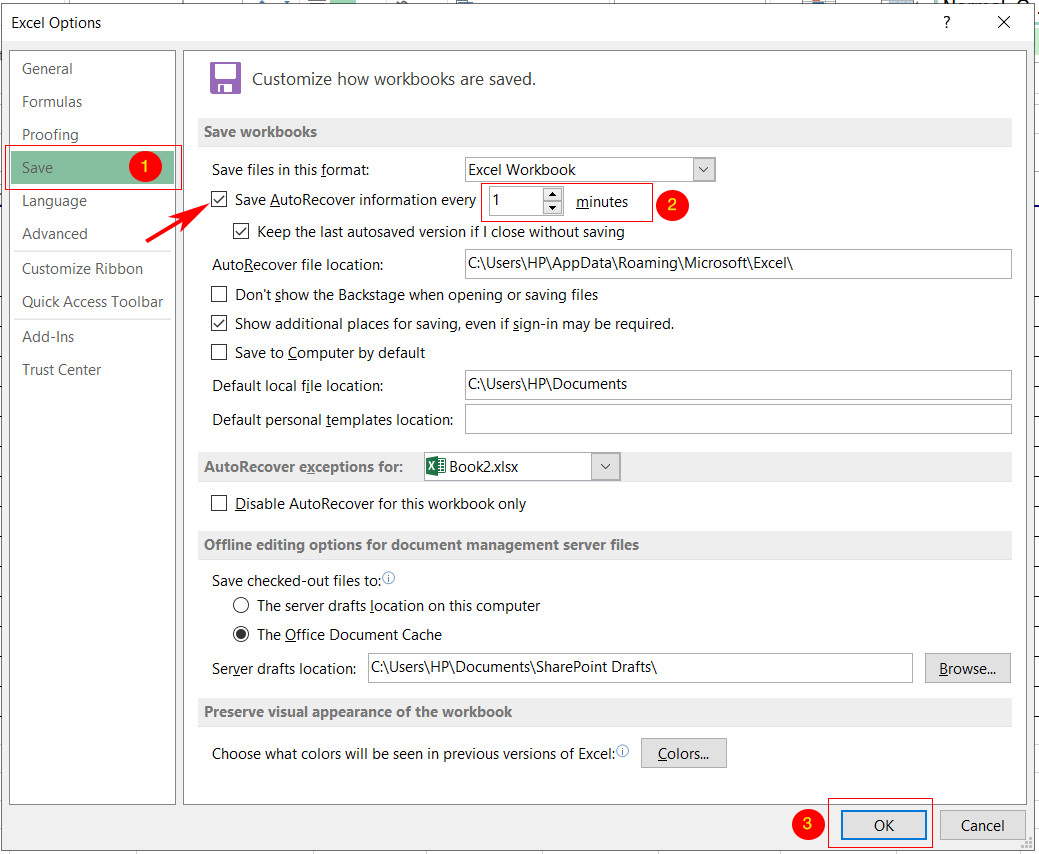
Task: Enable Don't show the Backstage checkbox
Action: tap(219, 294)
